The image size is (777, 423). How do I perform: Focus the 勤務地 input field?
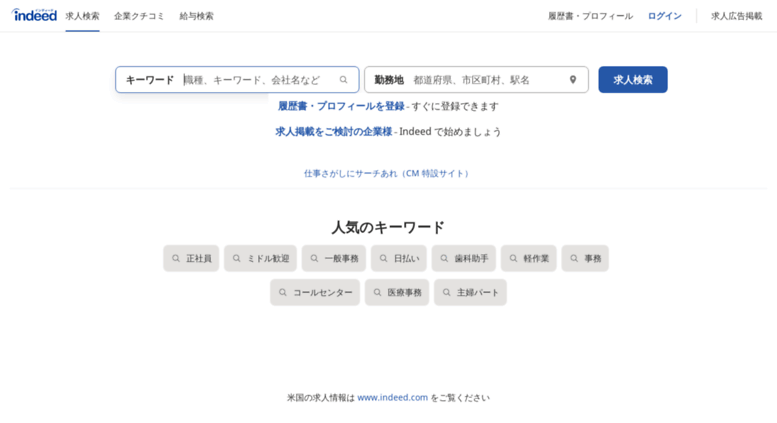pos(476,80)
